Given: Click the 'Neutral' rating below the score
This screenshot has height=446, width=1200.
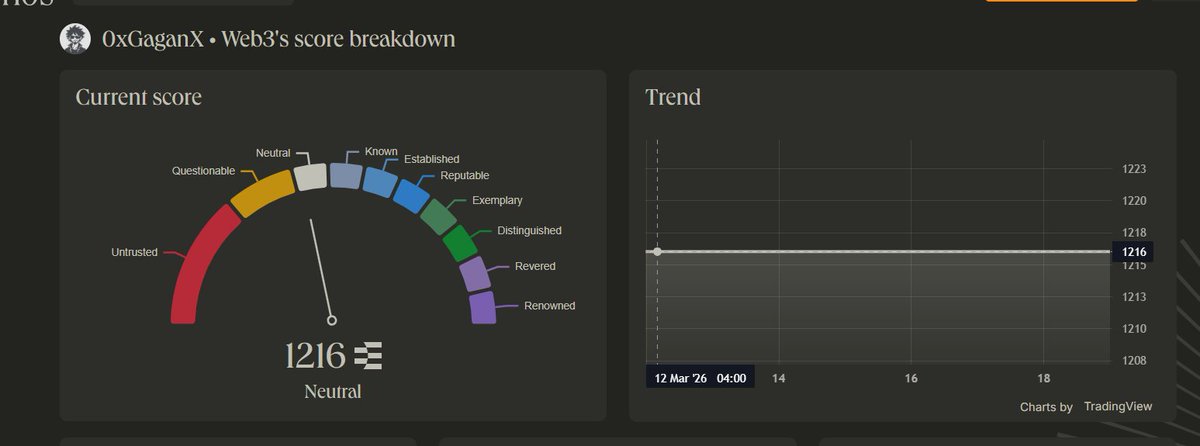Looking at the screenshot, I should [x=333, y=391].
